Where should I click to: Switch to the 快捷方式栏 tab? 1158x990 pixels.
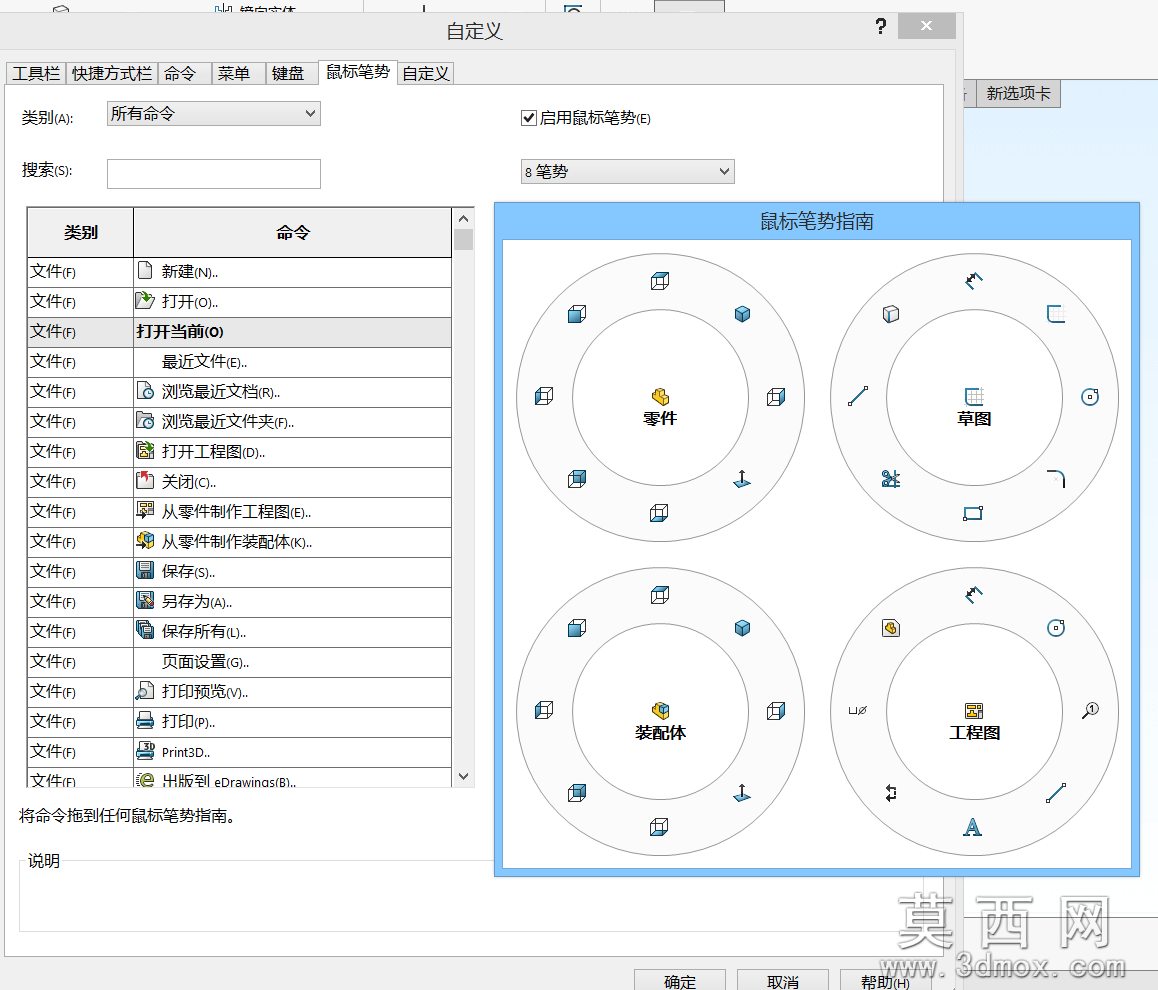[x=112, y=73]
